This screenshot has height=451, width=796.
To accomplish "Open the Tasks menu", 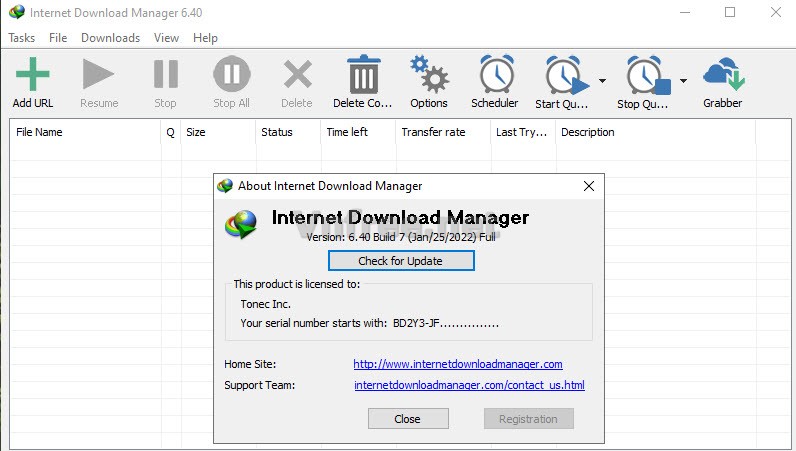I will 22,38.
